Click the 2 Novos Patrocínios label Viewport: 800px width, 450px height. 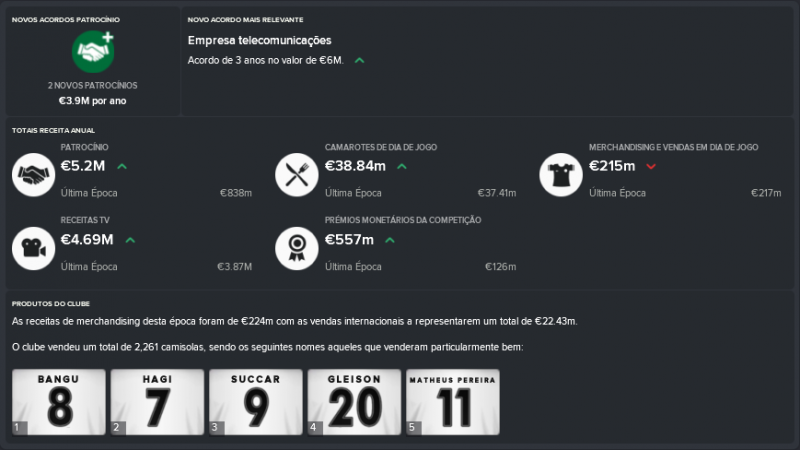[x=92, y=86]
